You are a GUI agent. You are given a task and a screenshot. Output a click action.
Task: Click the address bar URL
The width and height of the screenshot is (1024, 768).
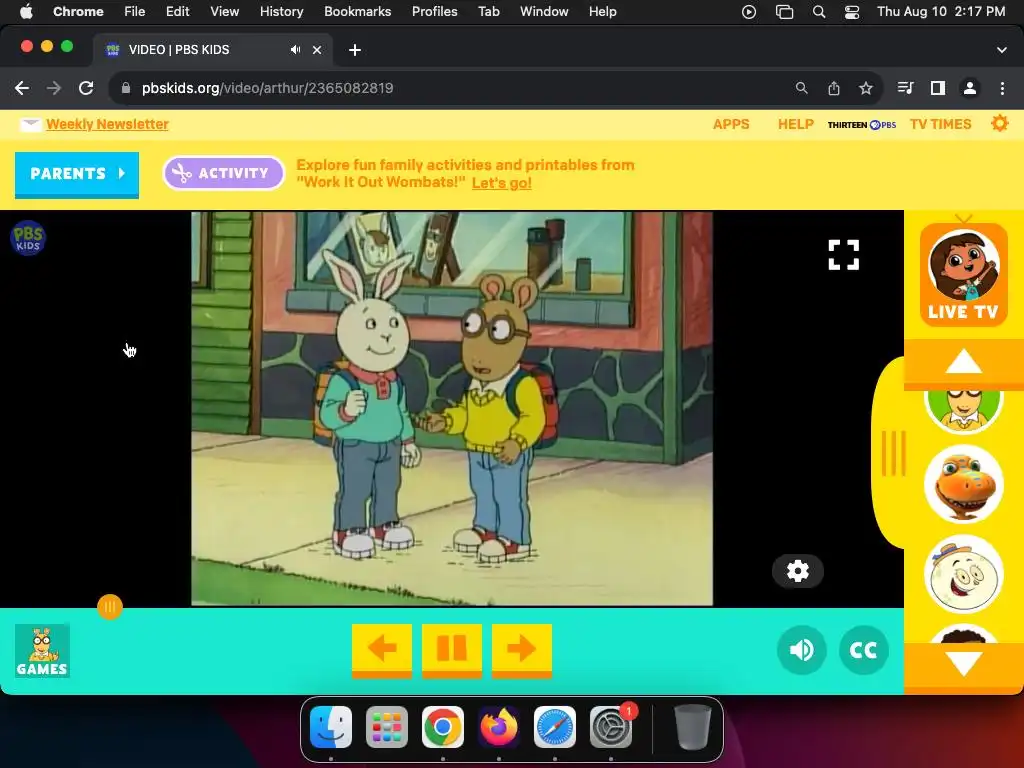[x=267, y=88]
